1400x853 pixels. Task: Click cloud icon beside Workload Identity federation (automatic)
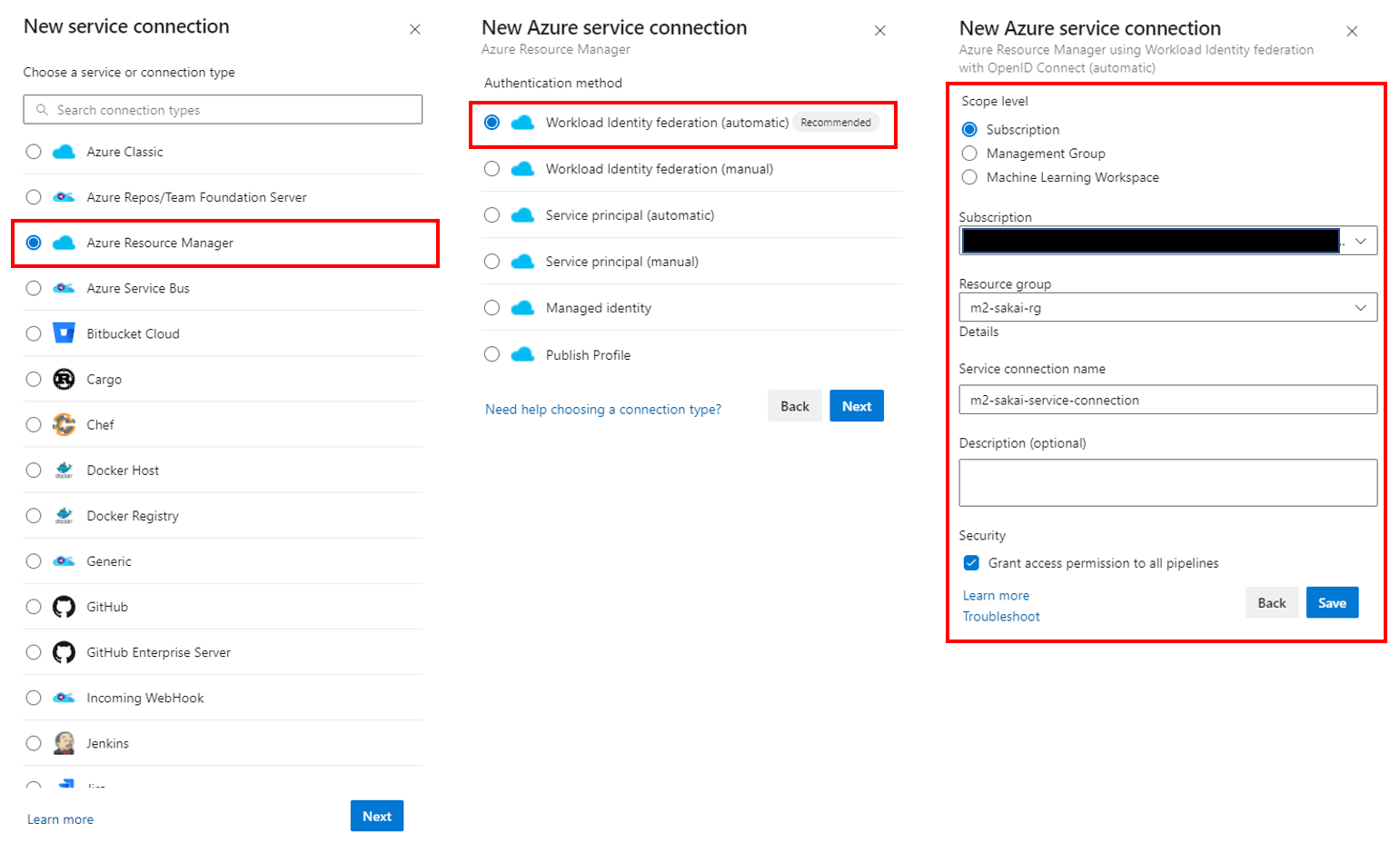pyautogui.click(x=522, y=123)
